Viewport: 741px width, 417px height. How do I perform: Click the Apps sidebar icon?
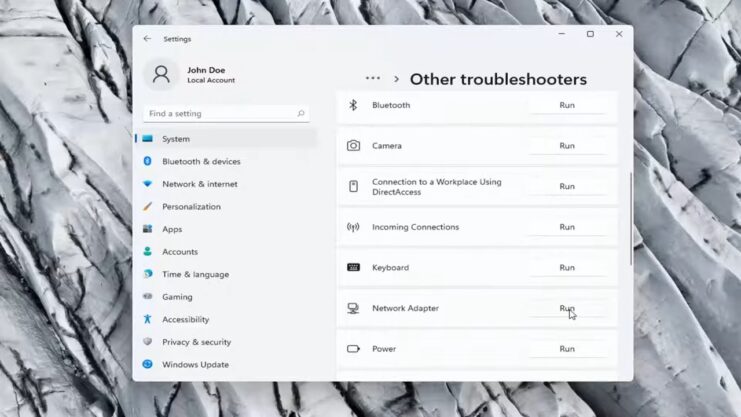coord(147,229)
